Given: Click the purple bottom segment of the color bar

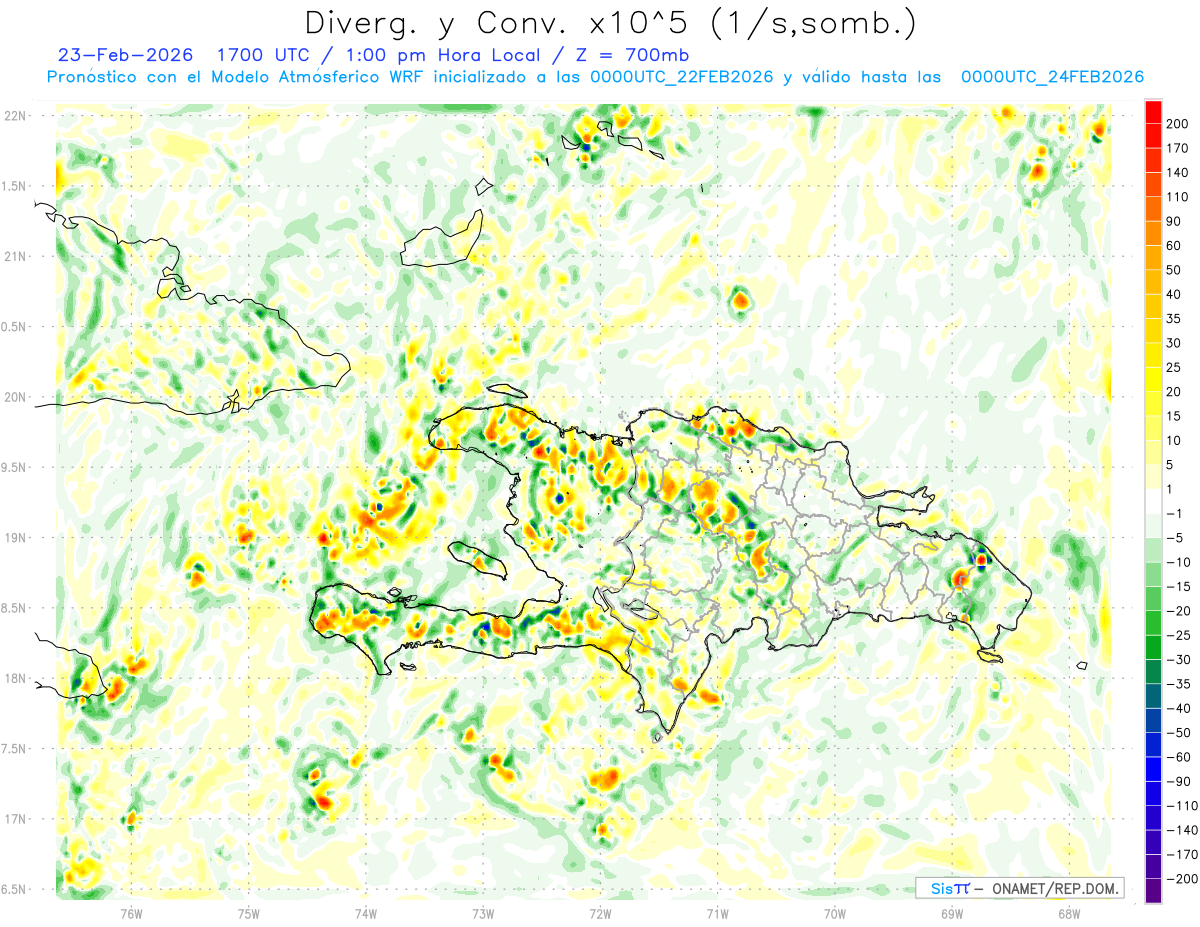Looking at the screenshot, I should point(1153,890).
